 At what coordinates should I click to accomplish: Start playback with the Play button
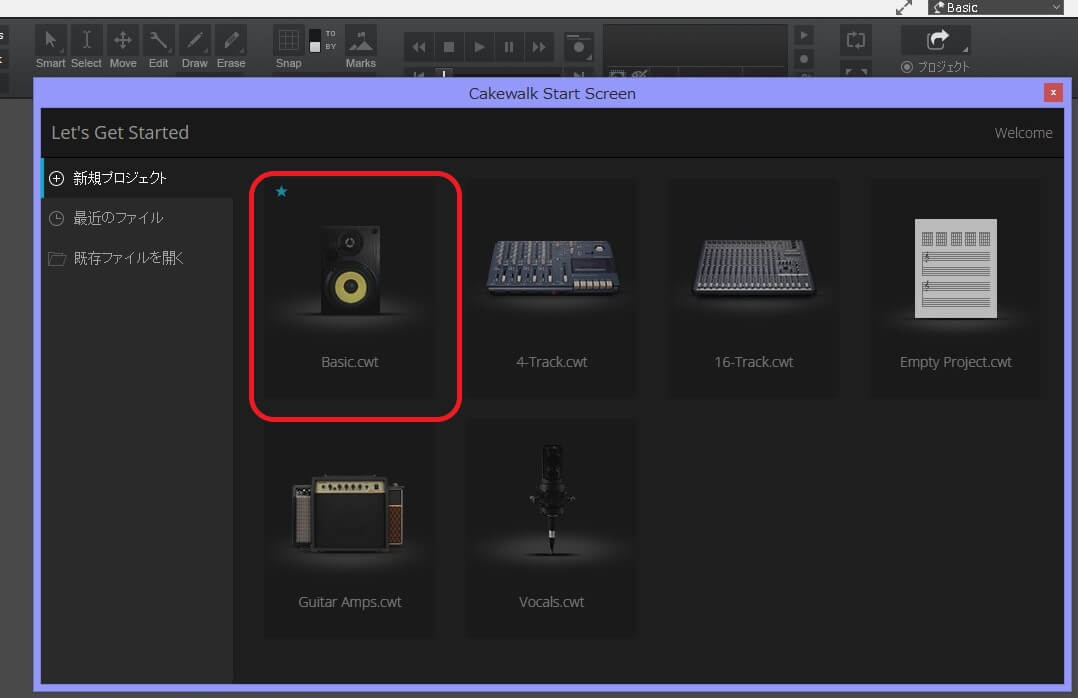click(479, 47)
